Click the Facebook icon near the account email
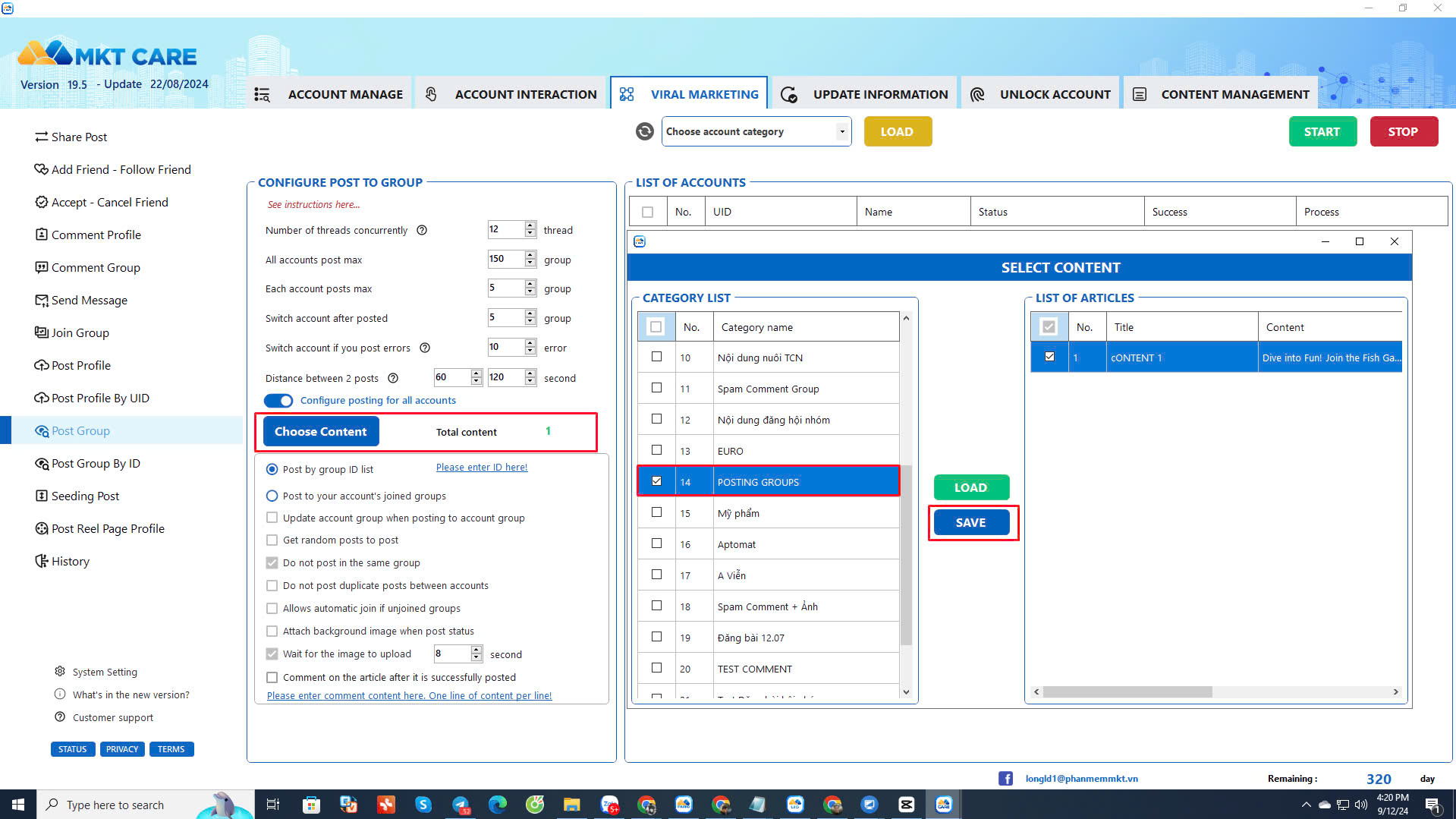Screen dimensions: 1456x819 point(1005,778)
